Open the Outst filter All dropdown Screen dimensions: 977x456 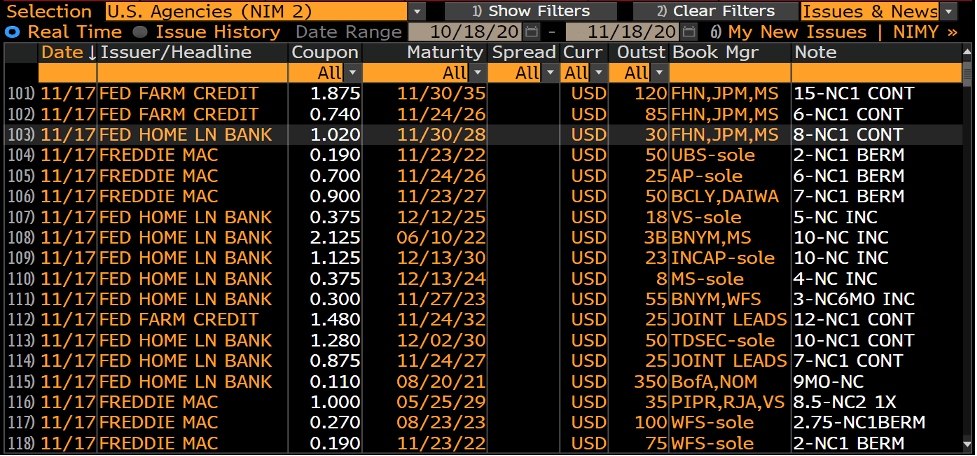pos(659,73)
